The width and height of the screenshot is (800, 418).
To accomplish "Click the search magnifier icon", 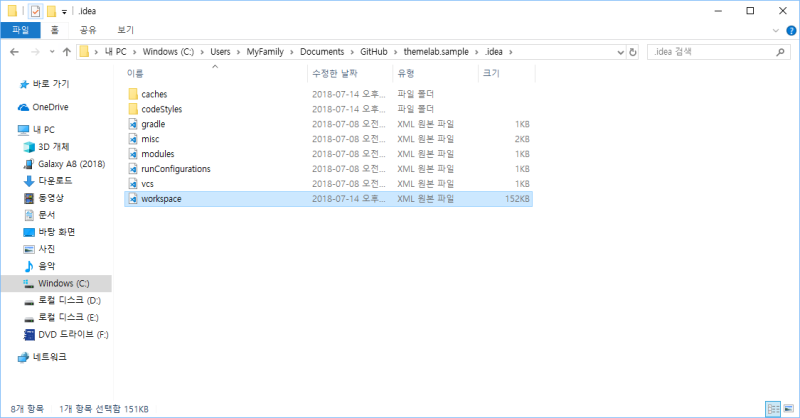I will (x=780, y=52).
